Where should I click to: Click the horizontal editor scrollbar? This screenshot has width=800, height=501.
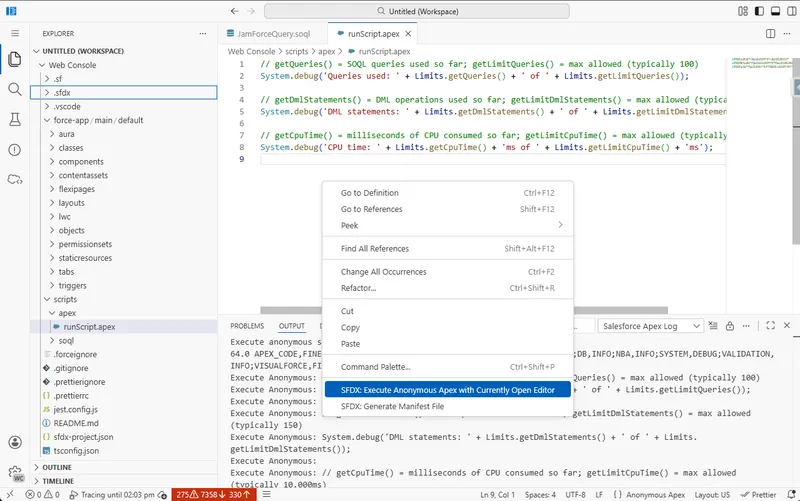pyautogui.click(x=464, y=310)
